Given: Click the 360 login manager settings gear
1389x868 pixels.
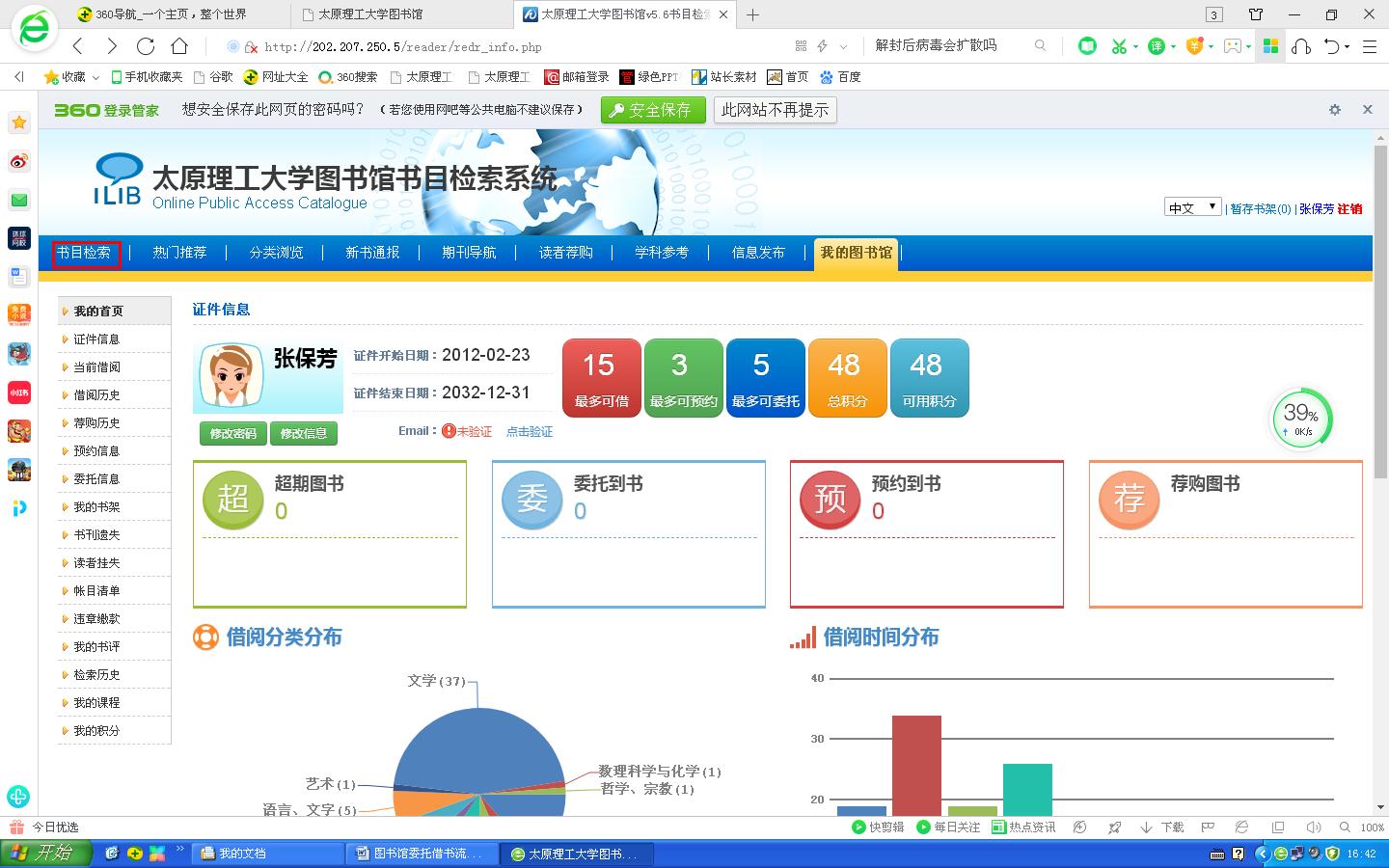Looking at the screenshot, I should click(x=1335, y=110).
